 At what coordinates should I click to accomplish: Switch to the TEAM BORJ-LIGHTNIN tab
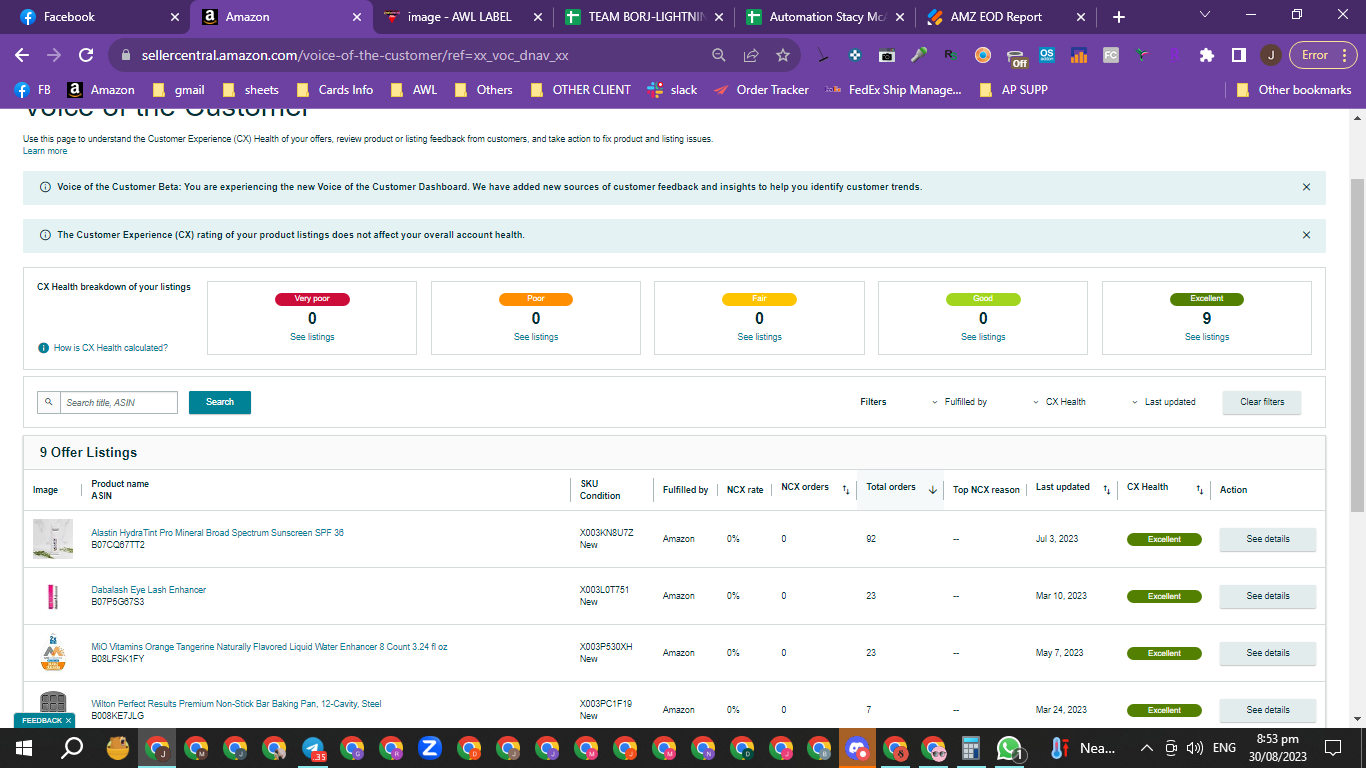(x=643, y=17)
